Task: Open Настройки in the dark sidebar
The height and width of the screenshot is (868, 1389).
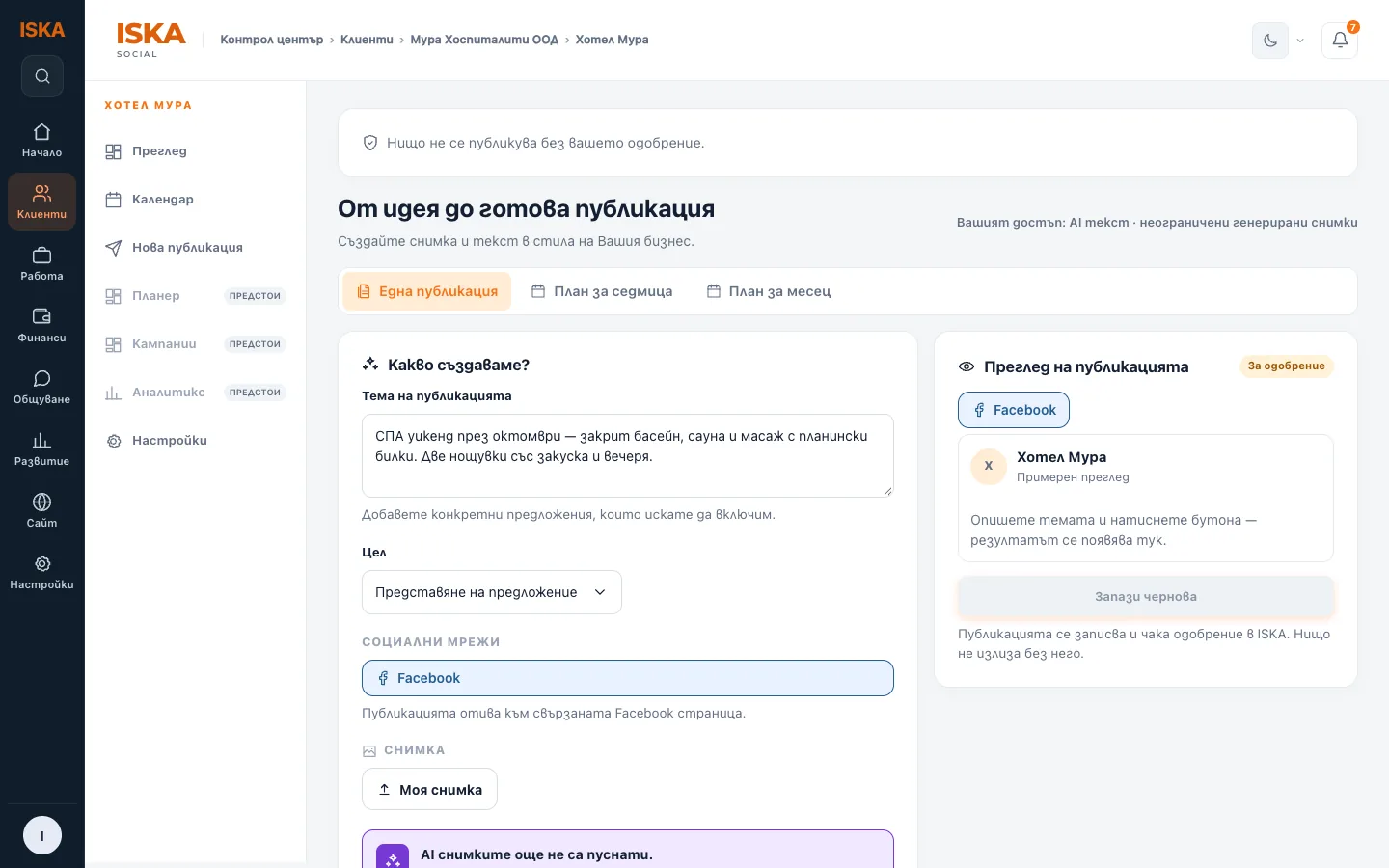Action: 42,572
